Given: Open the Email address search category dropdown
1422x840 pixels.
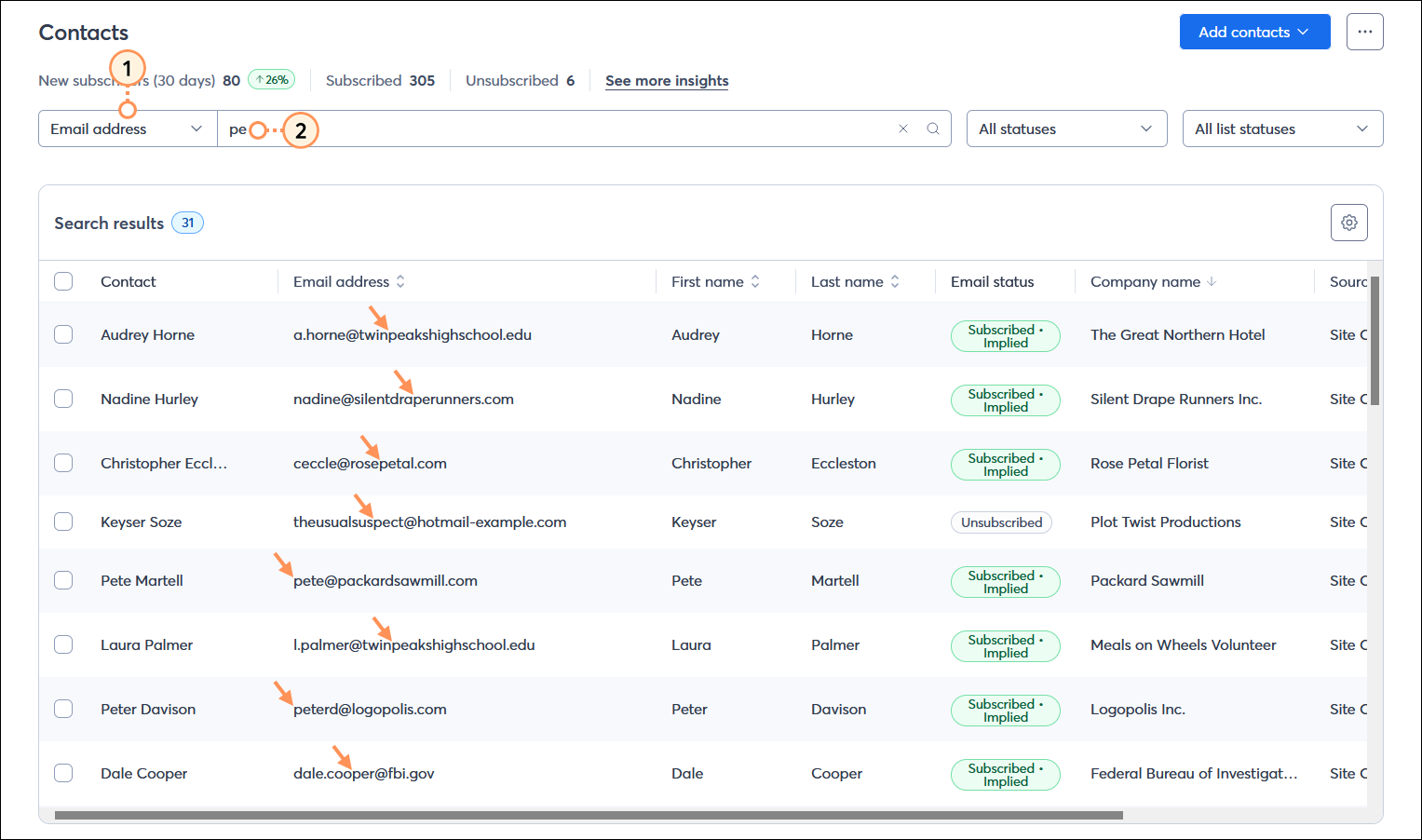Looking at the screenshot, I should pos(127,129).
